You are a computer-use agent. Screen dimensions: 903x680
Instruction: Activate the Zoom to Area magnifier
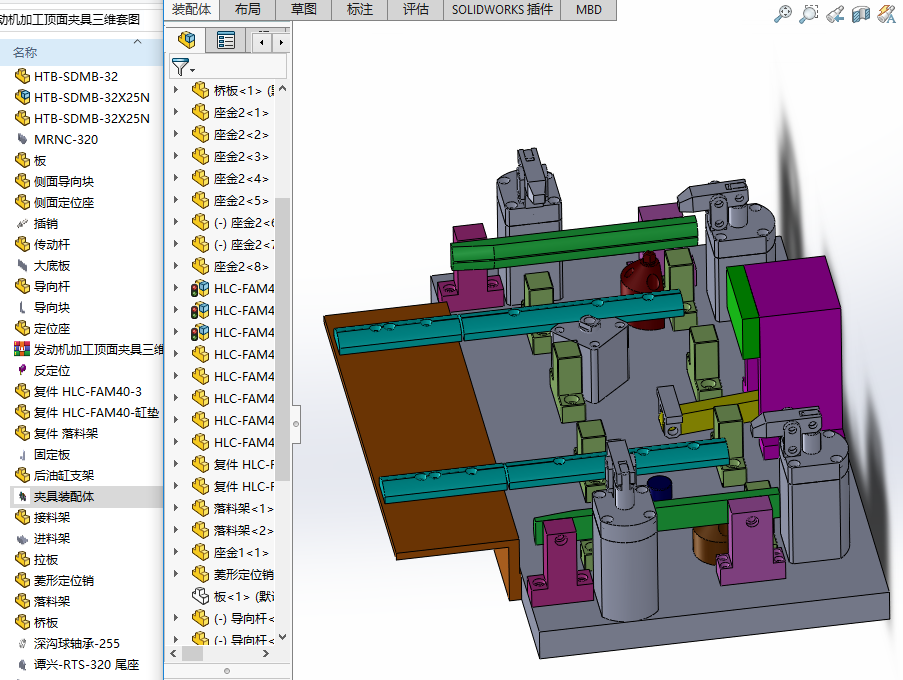tap(809, 14)
